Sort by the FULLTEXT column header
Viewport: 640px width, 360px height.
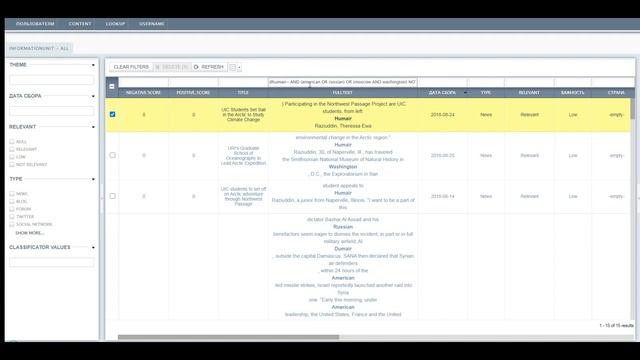[343, 93]
